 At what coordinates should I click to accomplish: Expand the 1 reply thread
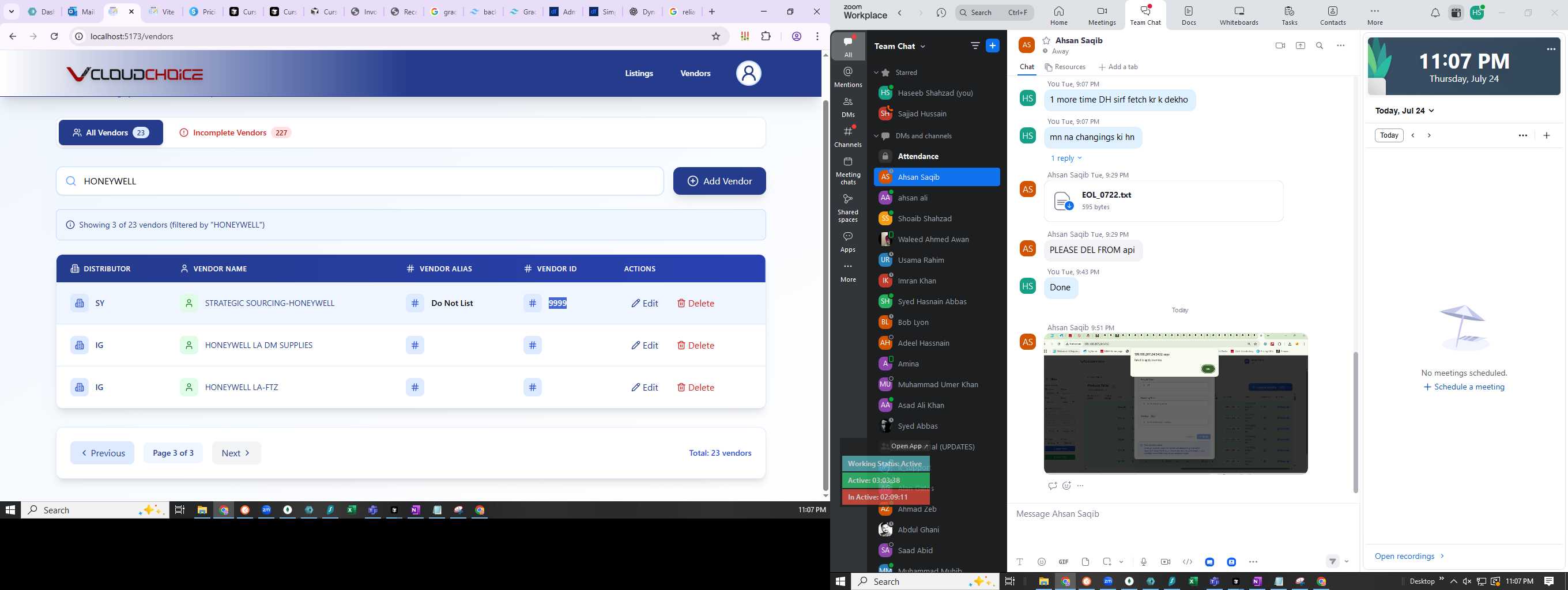point(1066,158)
